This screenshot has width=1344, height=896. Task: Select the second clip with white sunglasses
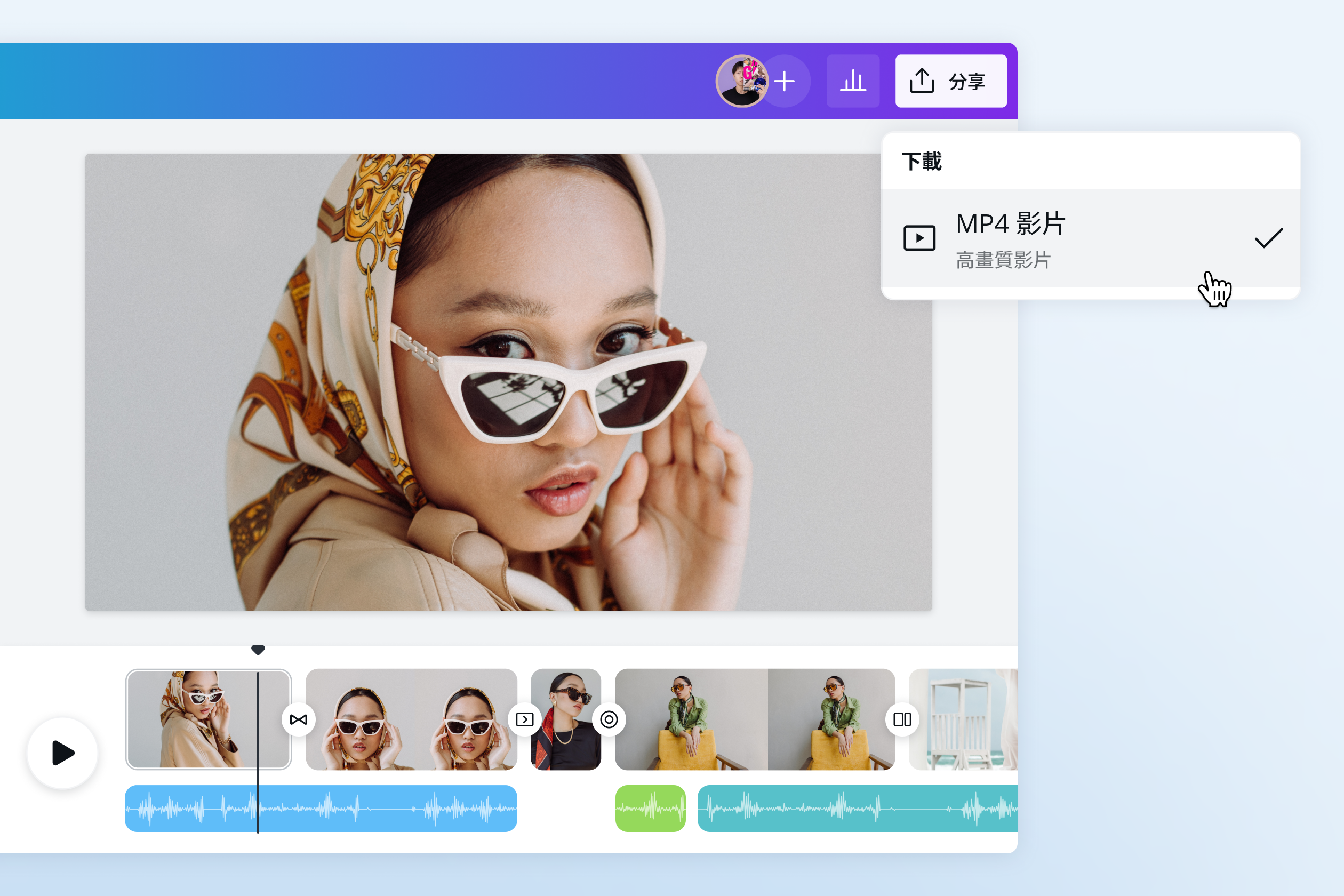[x=411, y=719]
